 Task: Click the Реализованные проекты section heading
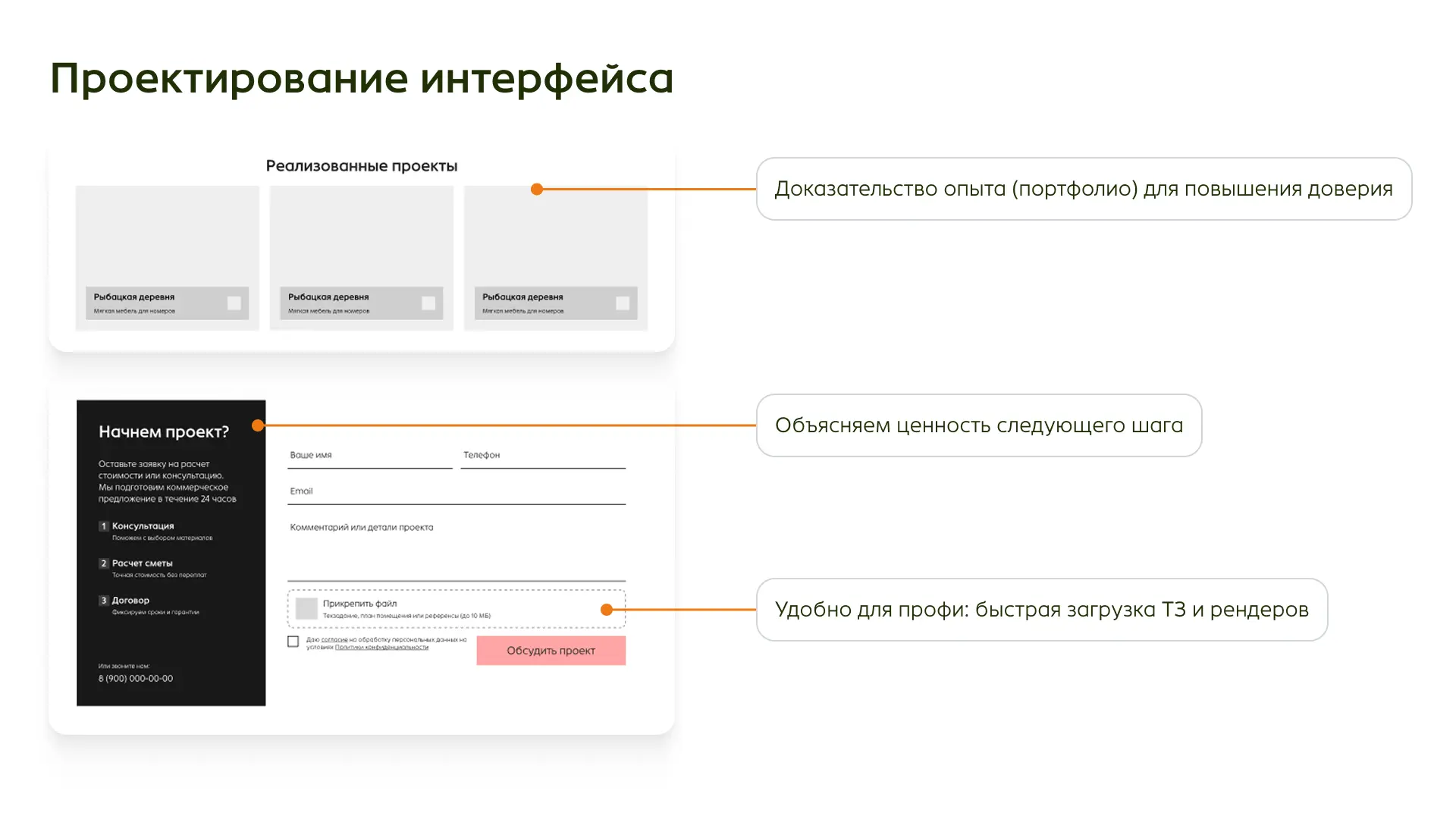[362, 166]
